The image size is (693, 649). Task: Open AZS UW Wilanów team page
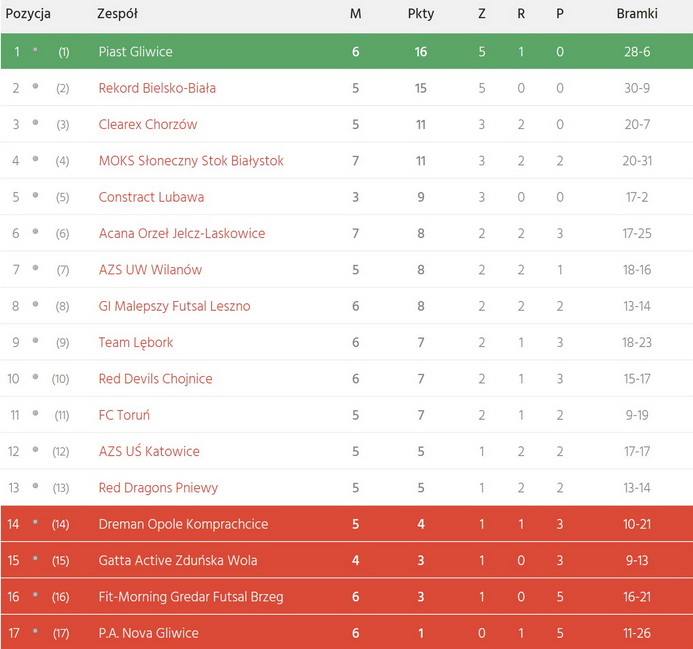[x=150, y=270]
